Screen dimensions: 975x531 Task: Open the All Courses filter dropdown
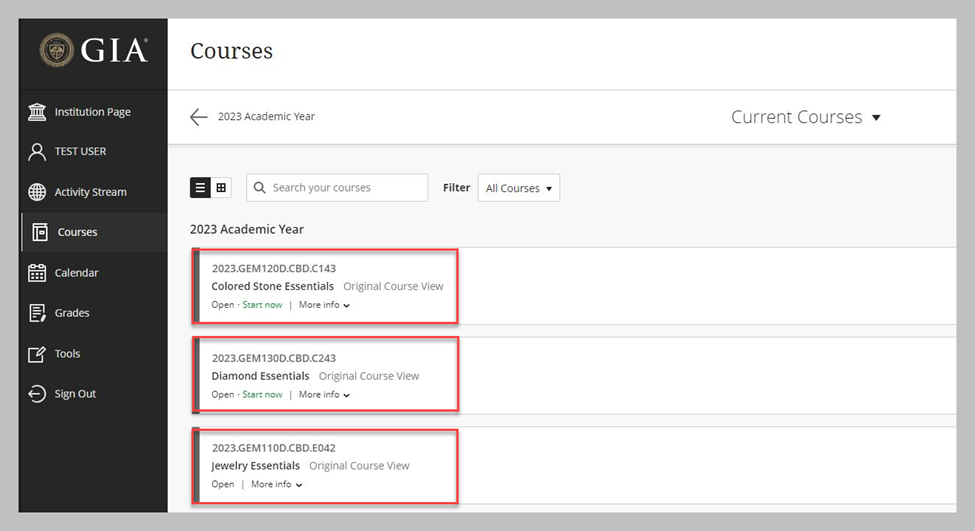(519, 188)
